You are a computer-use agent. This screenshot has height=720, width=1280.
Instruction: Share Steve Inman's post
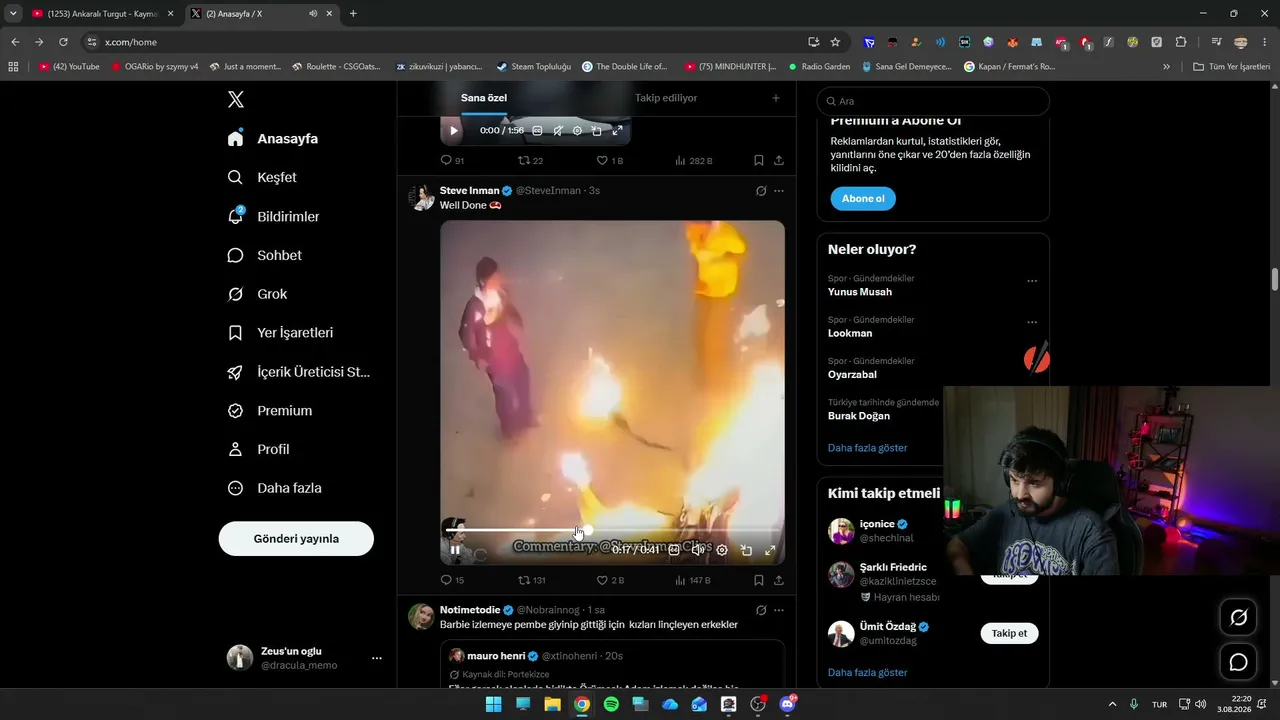[x=779, y=580]
